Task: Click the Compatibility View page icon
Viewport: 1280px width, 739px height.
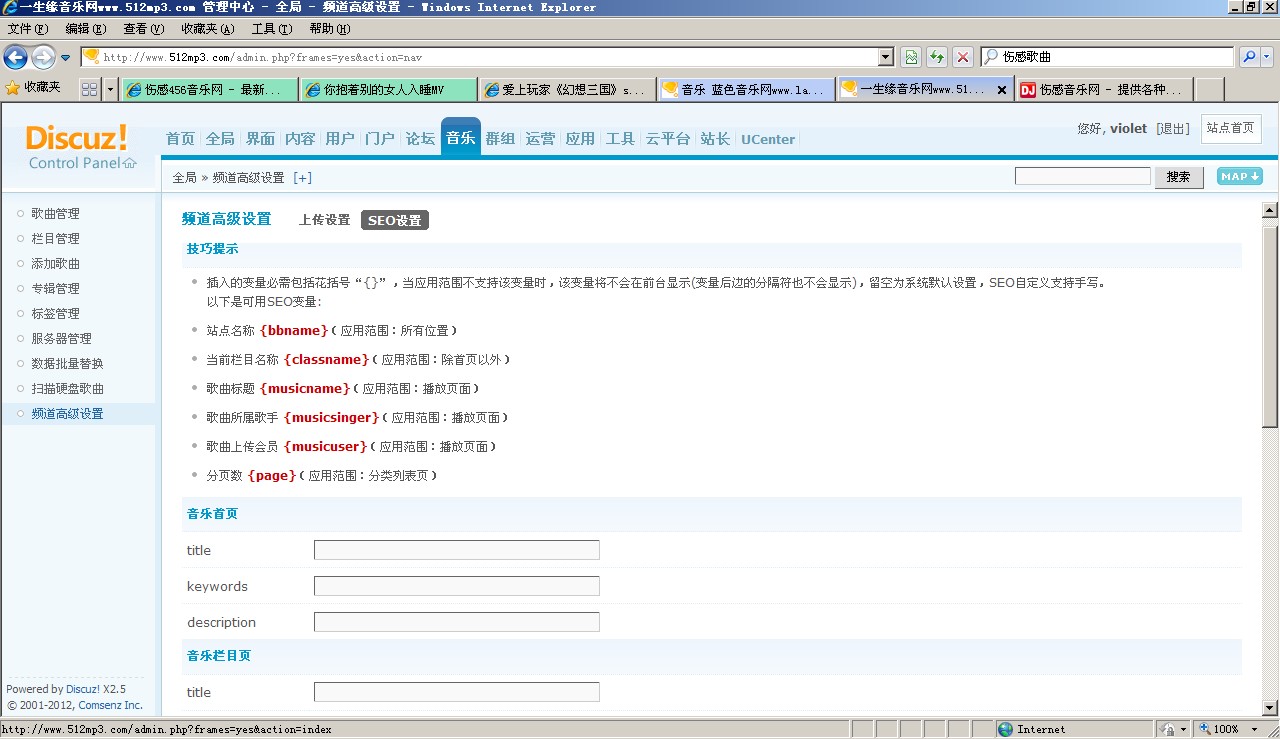Action: pos(913,57)
